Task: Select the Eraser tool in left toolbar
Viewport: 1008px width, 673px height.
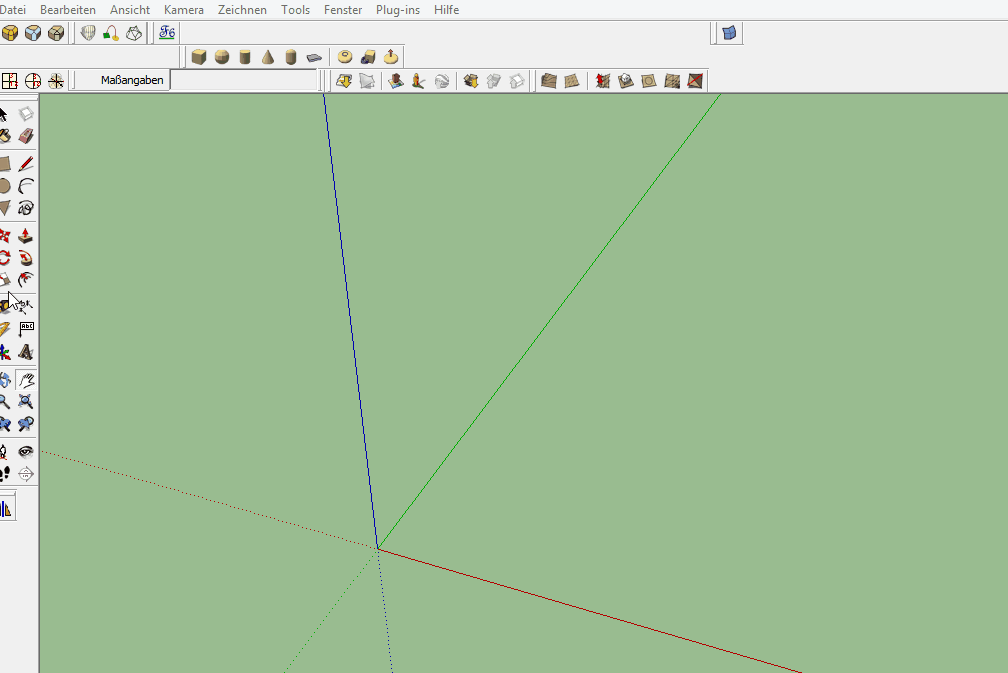Action: point(26,136)
